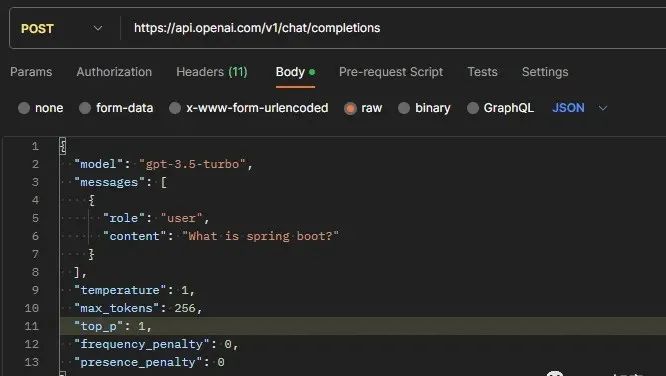
Task: Click the 256 value on line 10
Action: point(185,308)
